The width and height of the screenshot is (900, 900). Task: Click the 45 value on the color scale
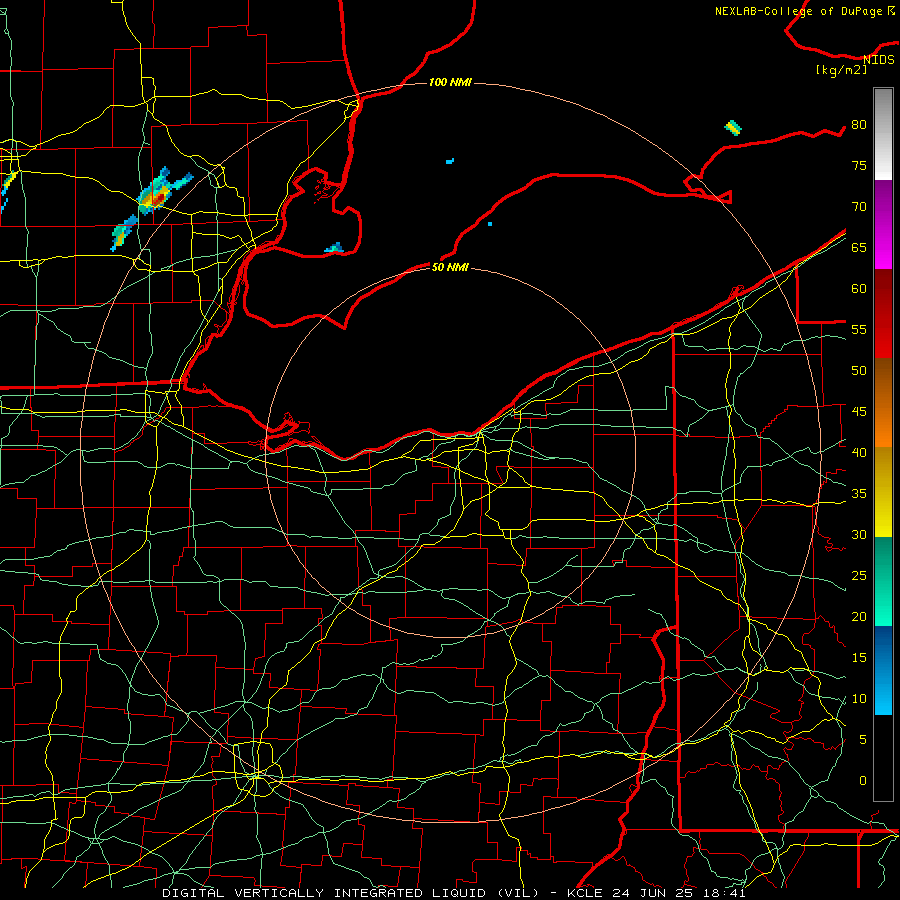tap(859, 412)
